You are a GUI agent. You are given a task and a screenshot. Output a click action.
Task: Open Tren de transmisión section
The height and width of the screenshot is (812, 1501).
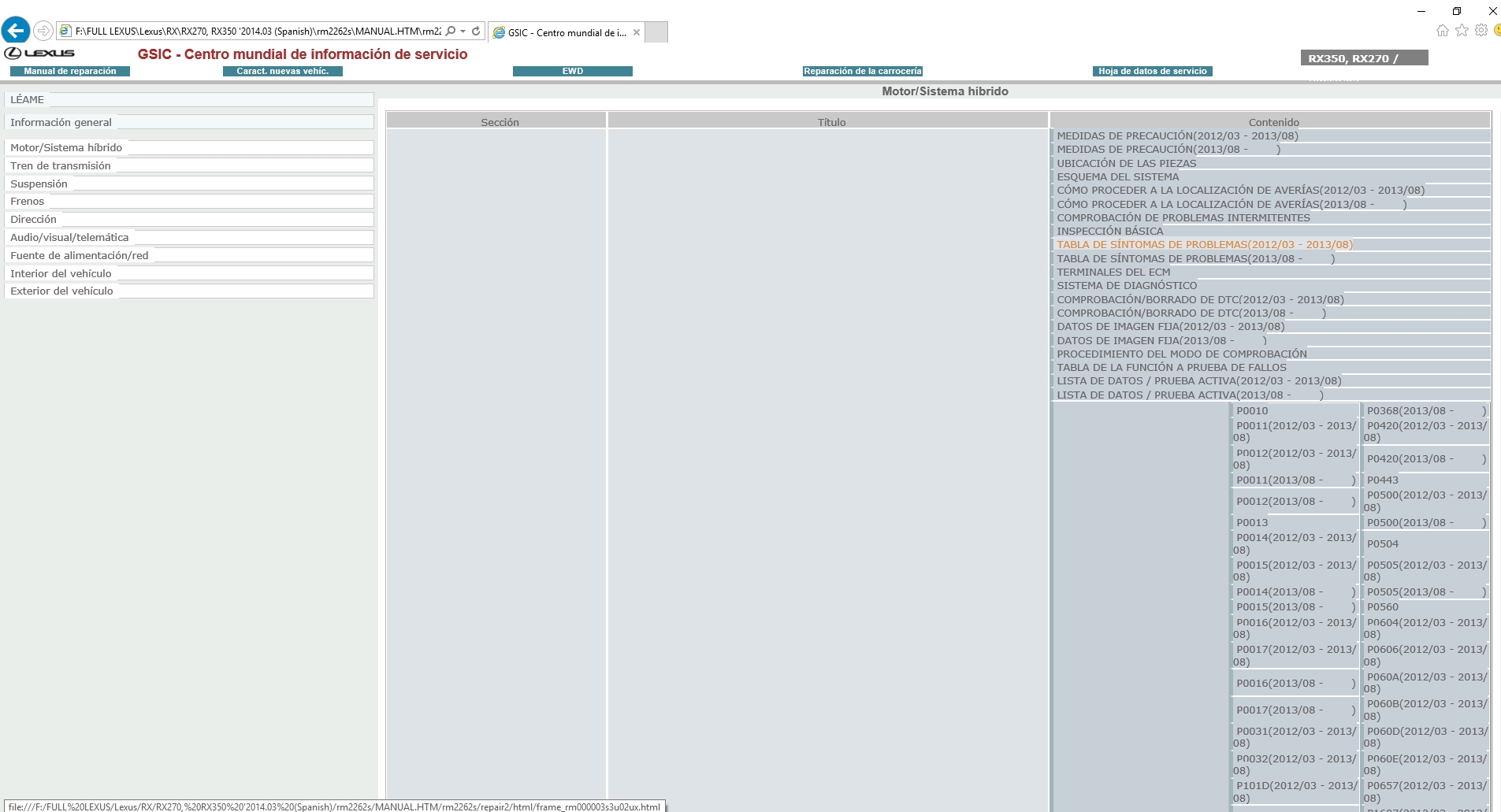(189, 165)
